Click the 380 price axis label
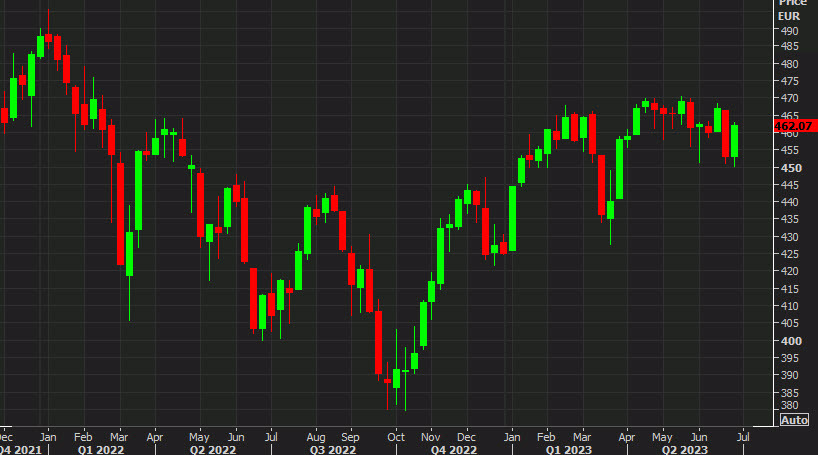The height and width of the screenshot is (455, 818). (x=789, y=405)
